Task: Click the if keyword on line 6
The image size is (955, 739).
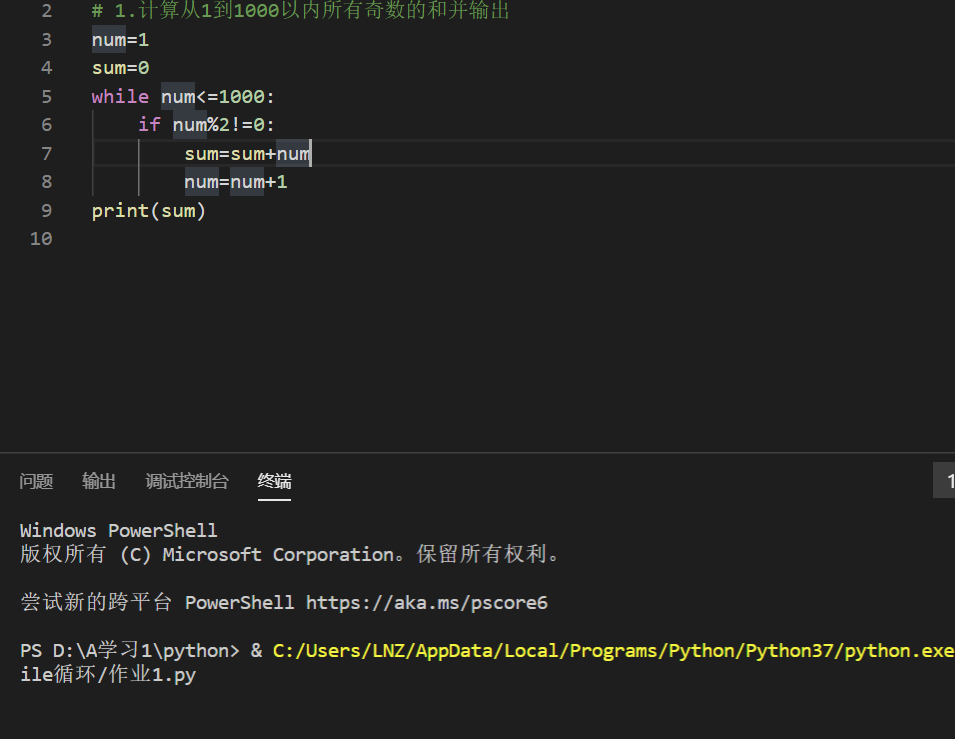Action: [x=149, y=124]
